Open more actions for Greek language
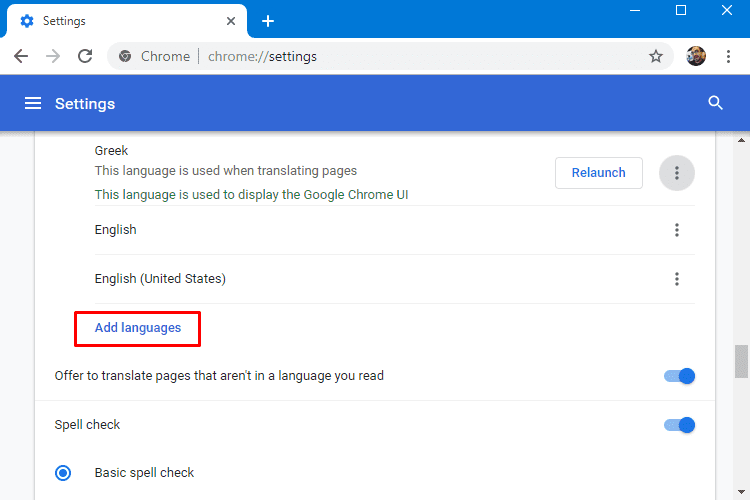This screenshot has width=750, height=500. click(x=677, y=173)
